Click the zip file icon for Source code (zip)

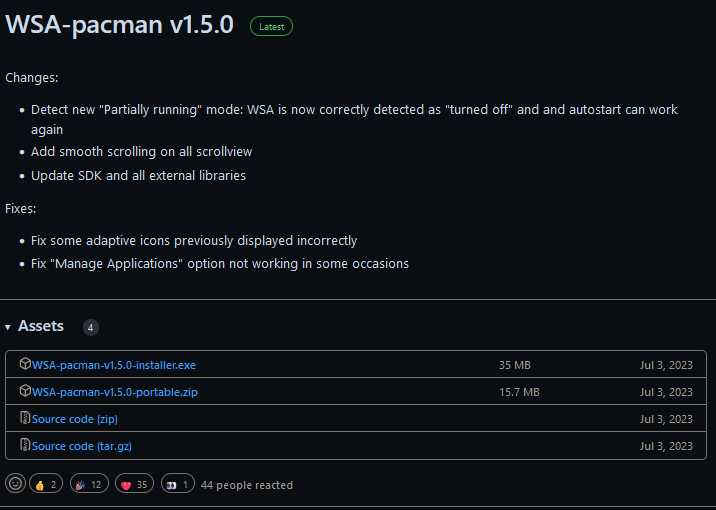[25, 419]
